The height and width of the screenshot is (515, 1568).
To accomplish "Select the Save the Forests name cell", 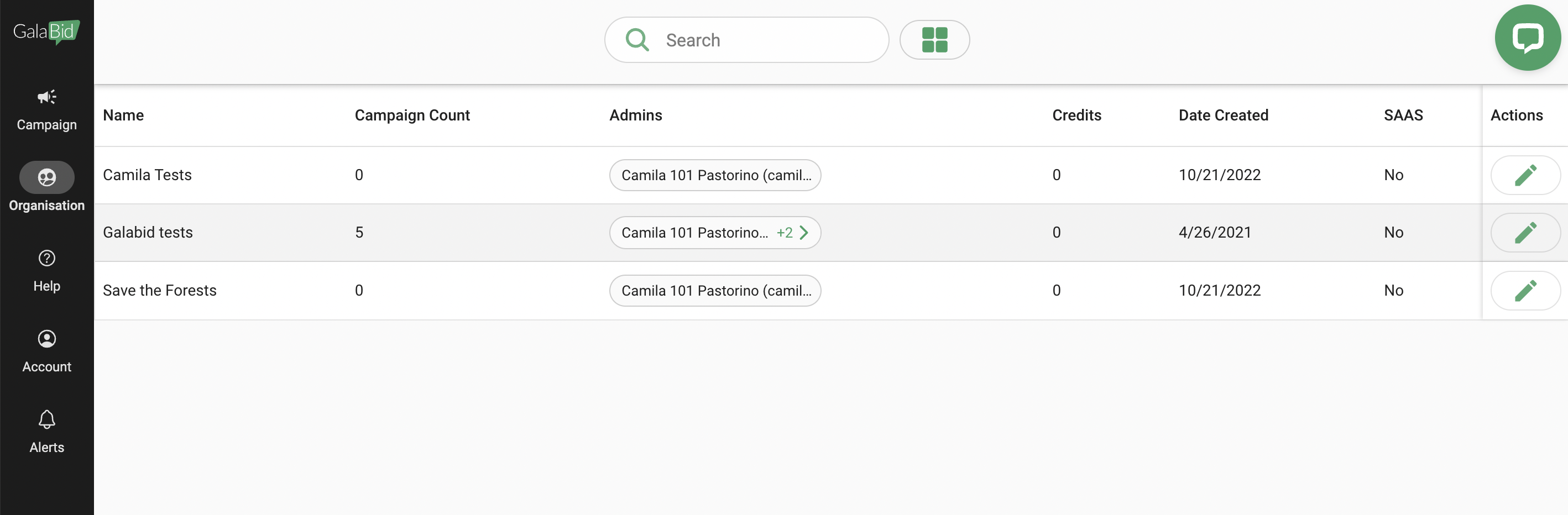I will tap(159, 291).
